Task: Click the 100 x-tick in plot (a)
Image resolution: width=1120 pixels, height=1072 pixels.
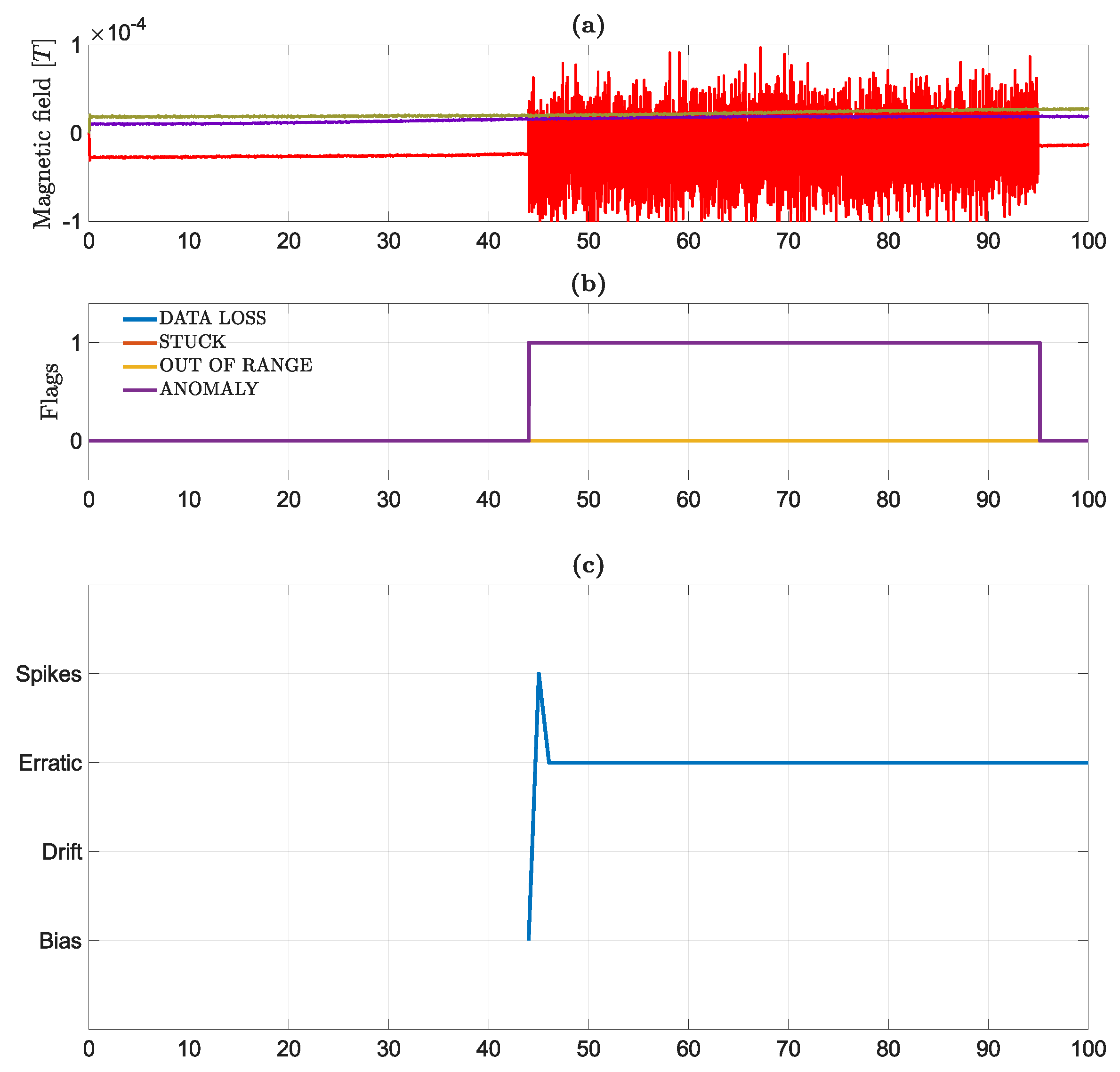Action: tap(1088, 241)
